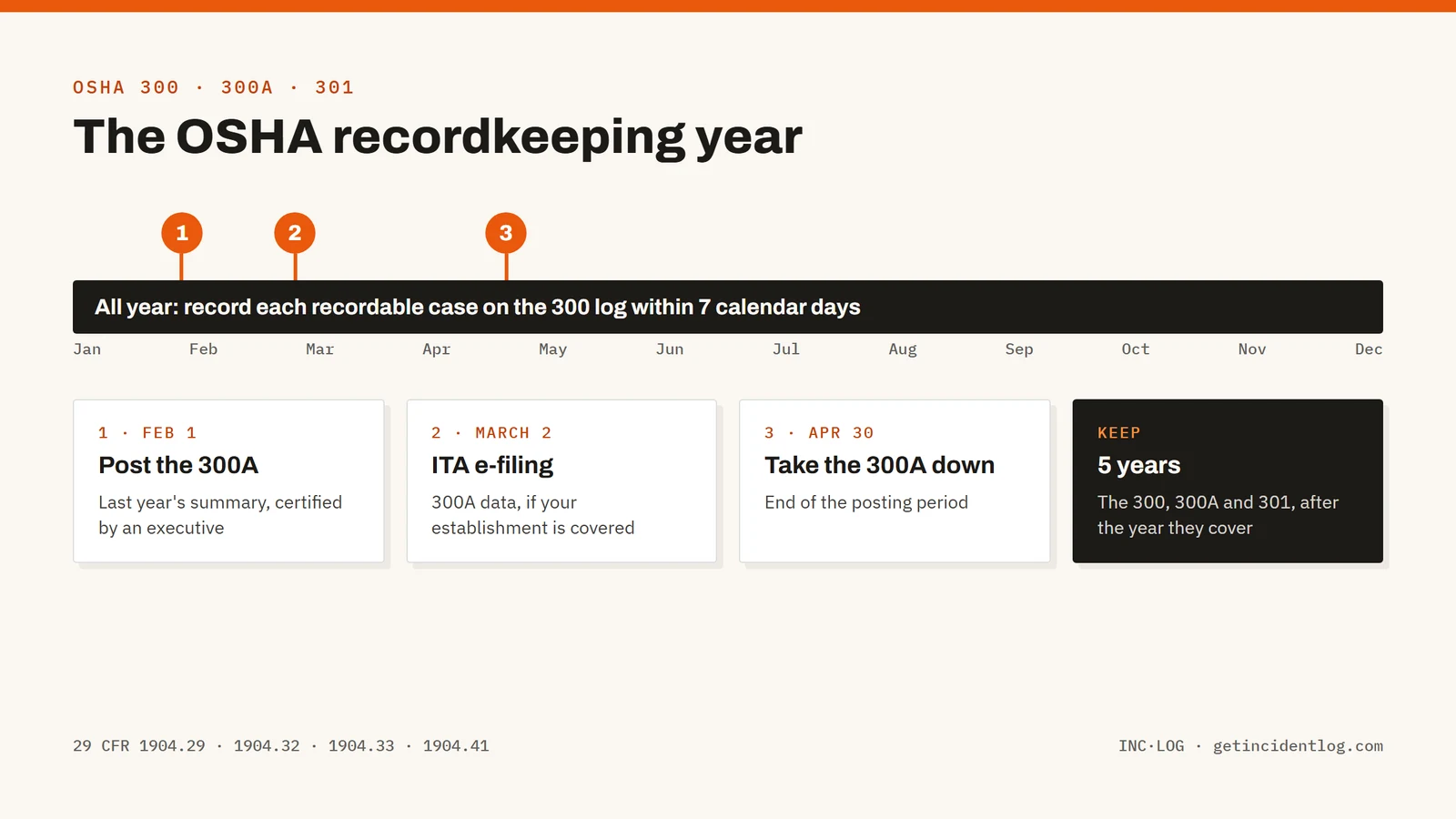Click timeline marker 2 above Mar
Viewport: 1456px width, 819px height.
tap(295, 233)
